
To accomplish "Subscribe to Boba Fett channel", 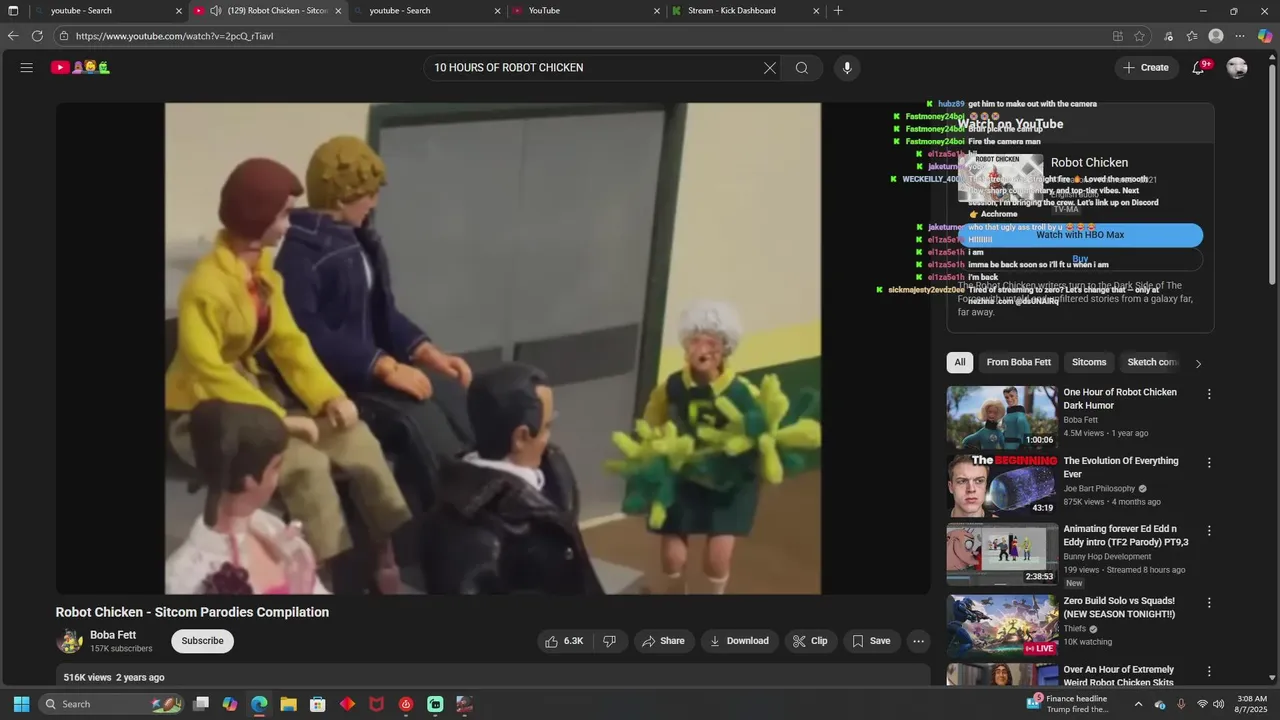I will click(x=202, y=641).
